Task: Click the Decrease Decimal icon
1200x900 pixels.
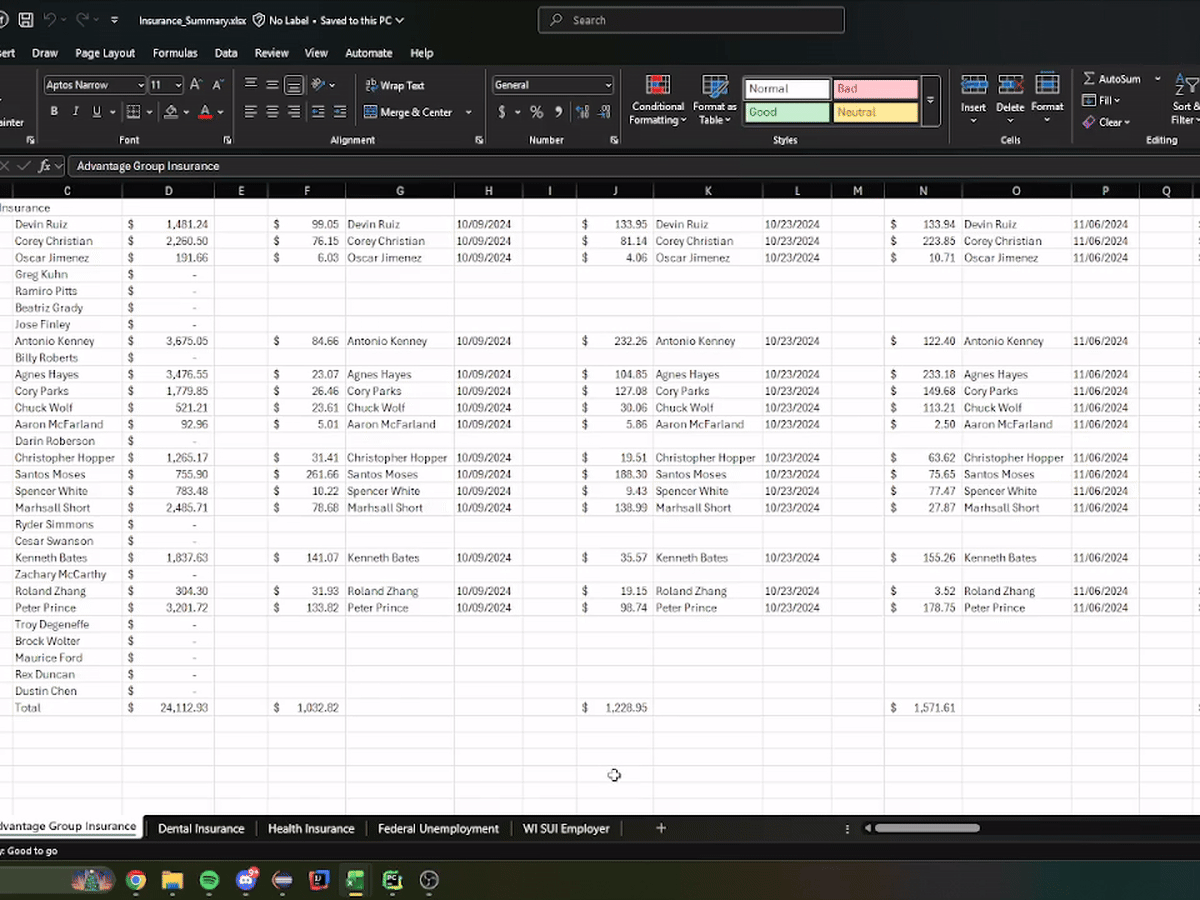Action: tap(604, 112)
